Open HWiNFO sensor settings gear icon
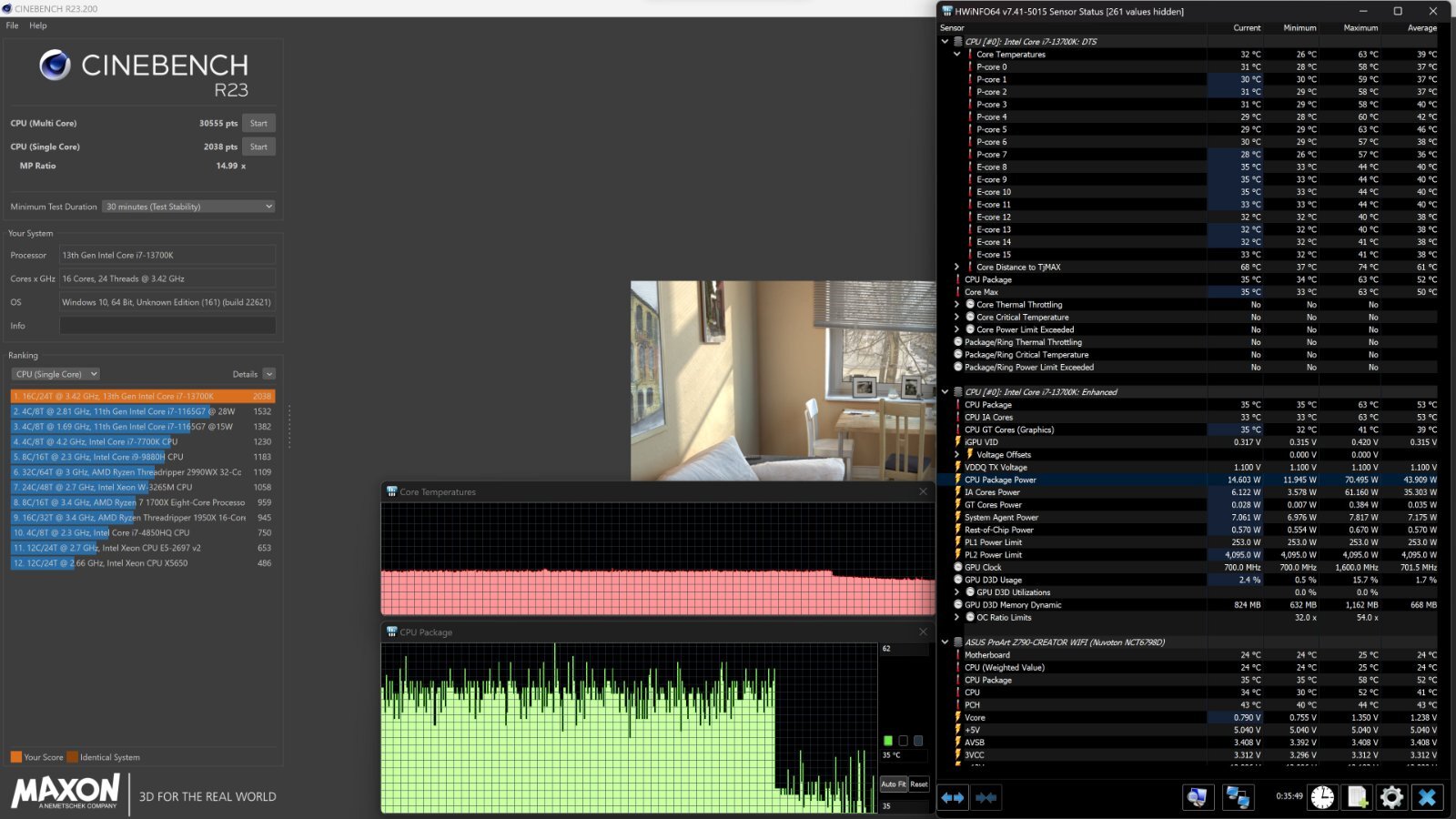Viewport: 1456px width, 819px height. pos(1391,798)
